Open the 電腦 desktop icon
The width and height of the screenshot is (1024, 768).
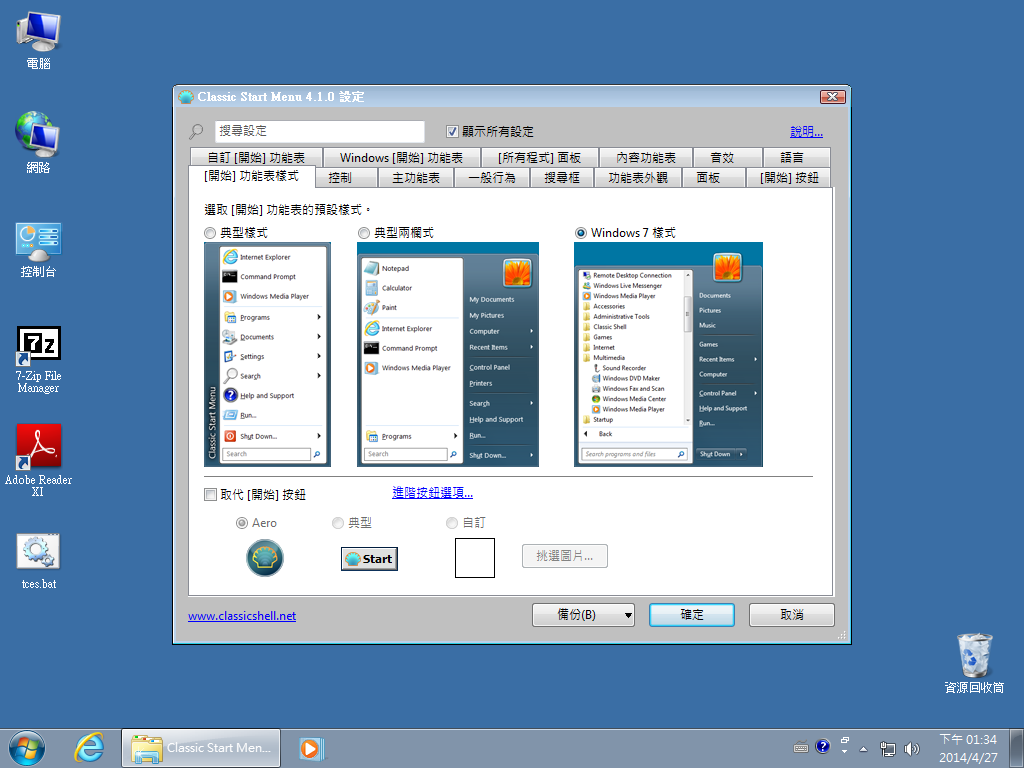tap(39, 40)
